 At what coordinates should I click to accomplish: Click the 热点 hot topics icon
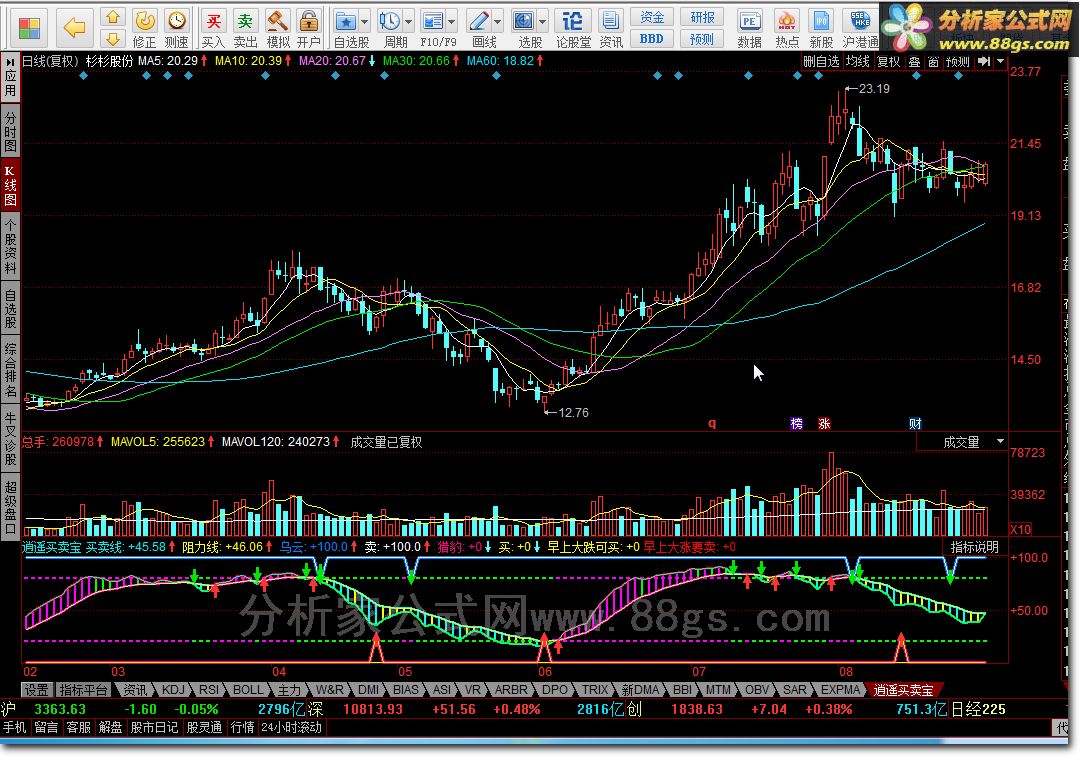(x=786, y=21)
